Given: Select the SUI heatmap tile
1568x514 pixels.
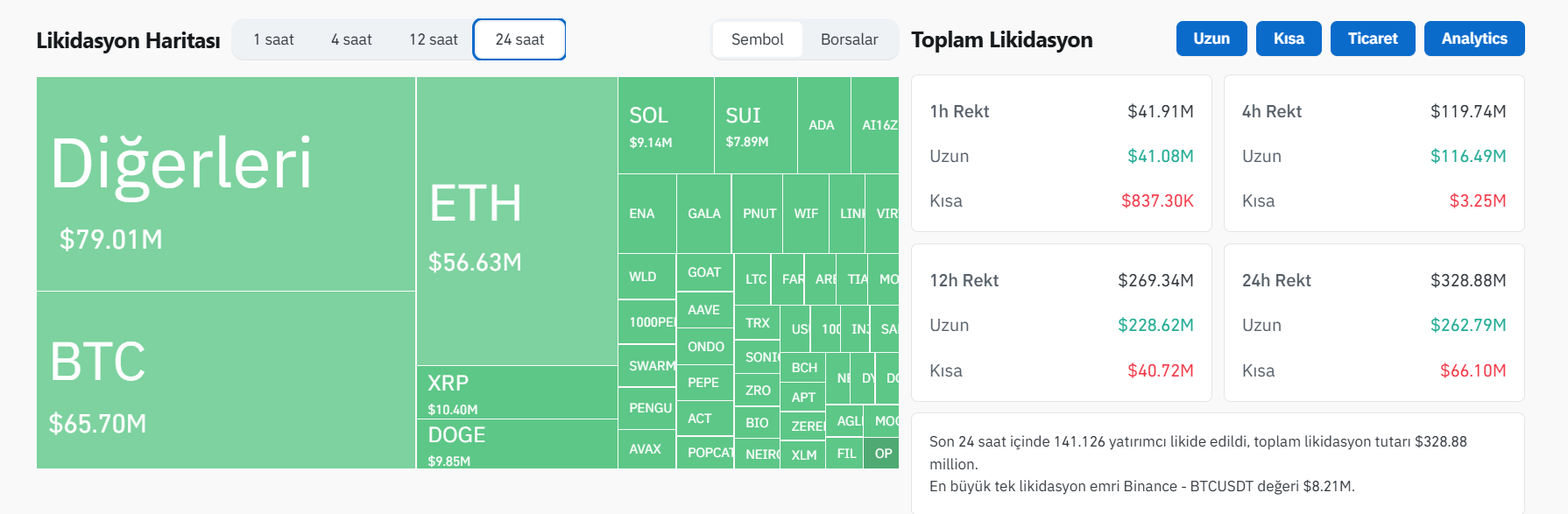Looking at the screenshot, I should [755, 125].
